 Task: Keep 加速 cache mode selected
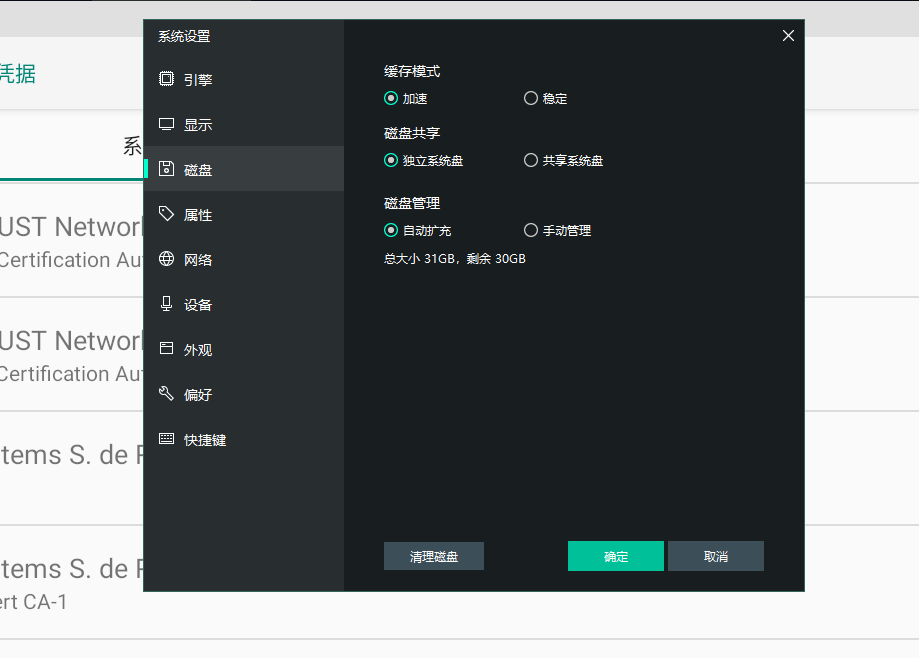coord(391,98)
